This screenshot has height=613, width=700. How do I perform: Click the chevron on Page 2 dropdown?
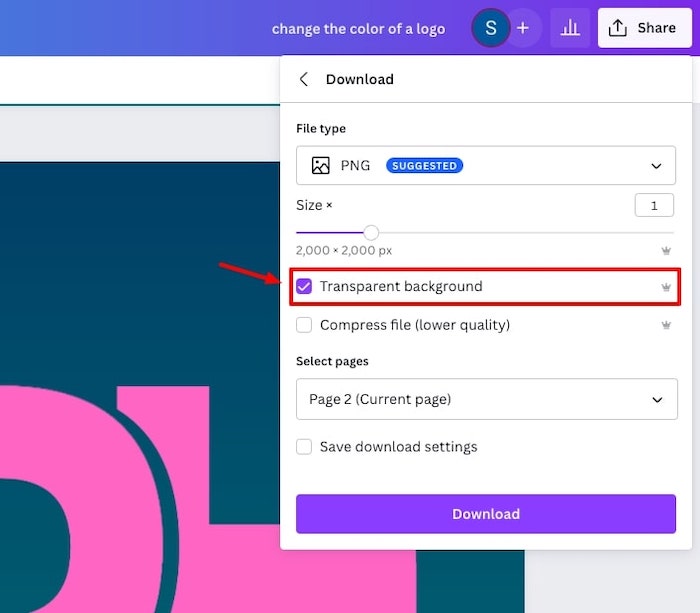657,400
